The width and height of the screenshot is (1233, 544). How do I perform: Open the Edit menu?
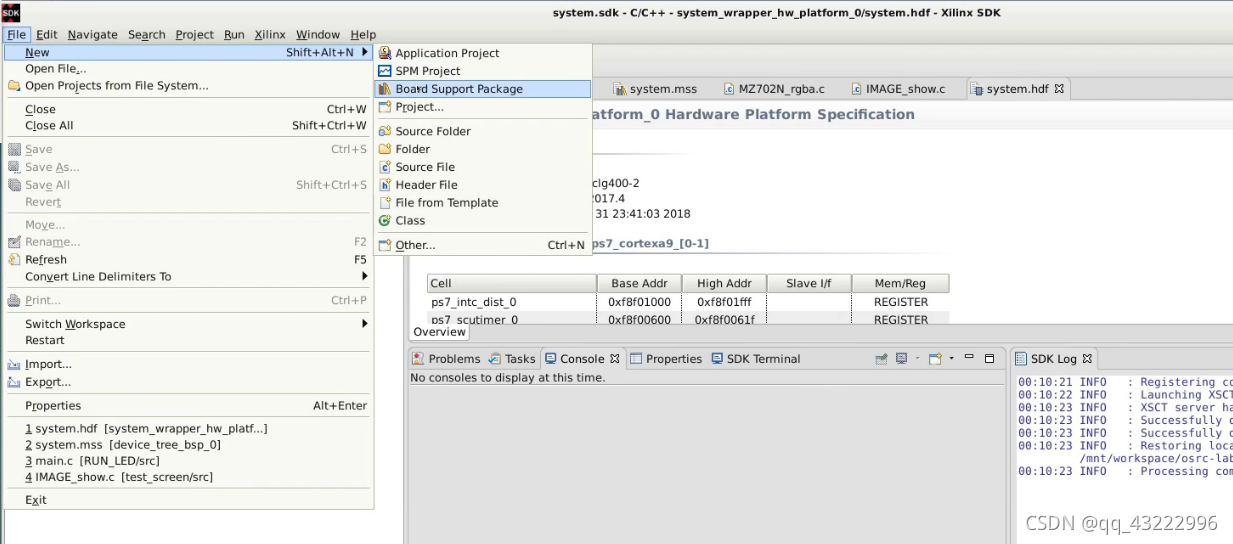coord(47,34)
